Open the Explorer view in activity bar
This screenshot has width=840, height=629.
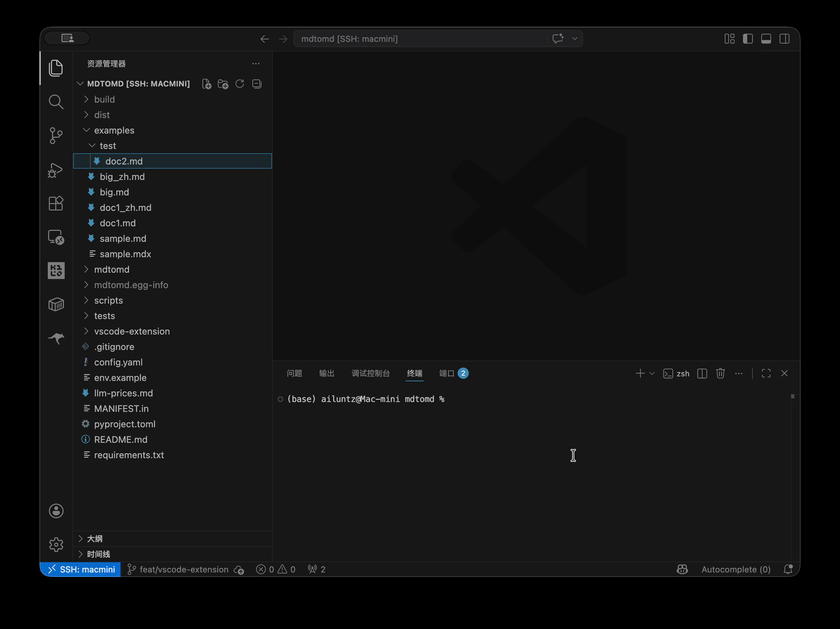(x=56, y=68)
